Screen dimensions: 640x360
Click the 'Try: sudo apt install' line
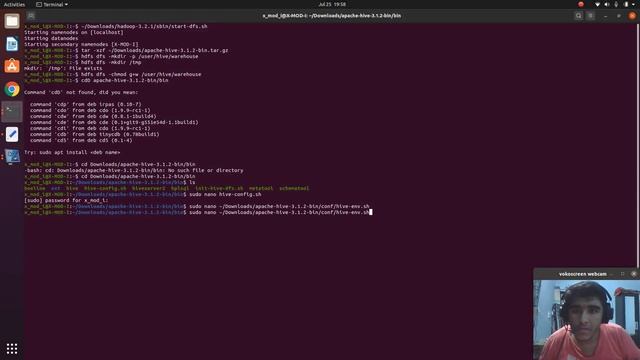pos(72,152)
